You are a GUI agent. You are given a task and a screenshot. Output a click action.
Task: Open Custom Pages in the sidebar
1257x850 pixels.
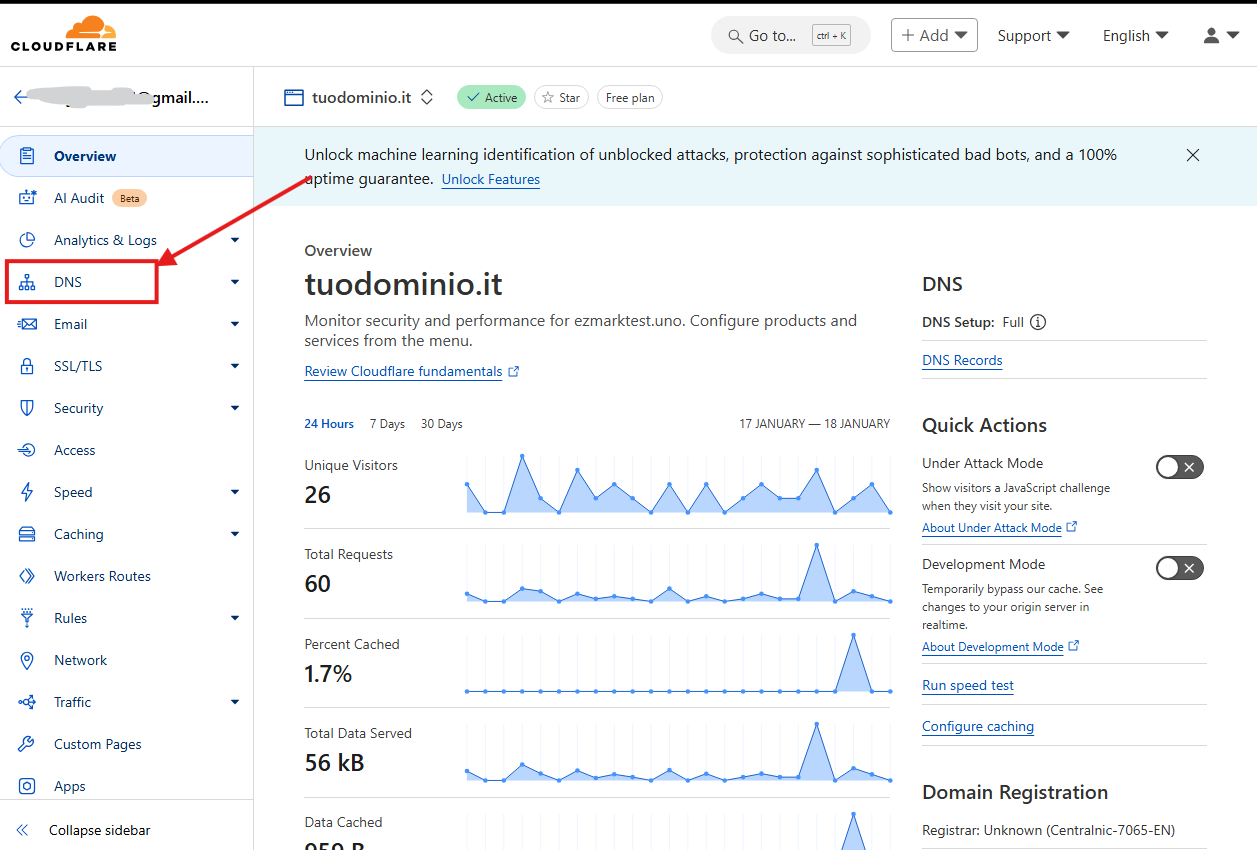(x=98, y=744)
